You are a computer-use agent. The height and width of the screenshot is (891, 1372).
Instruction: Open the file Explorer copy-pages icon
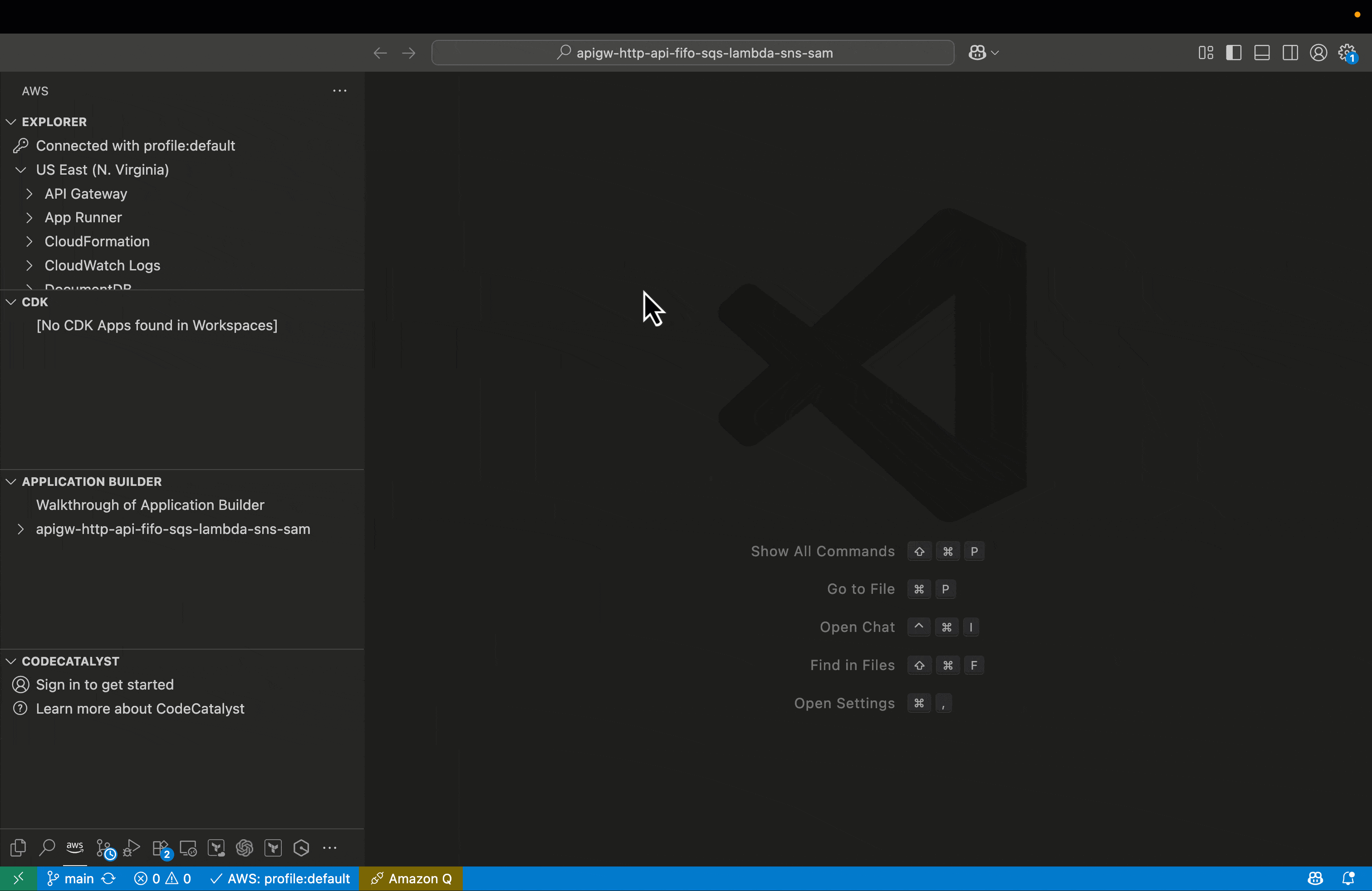pos(19,848)
